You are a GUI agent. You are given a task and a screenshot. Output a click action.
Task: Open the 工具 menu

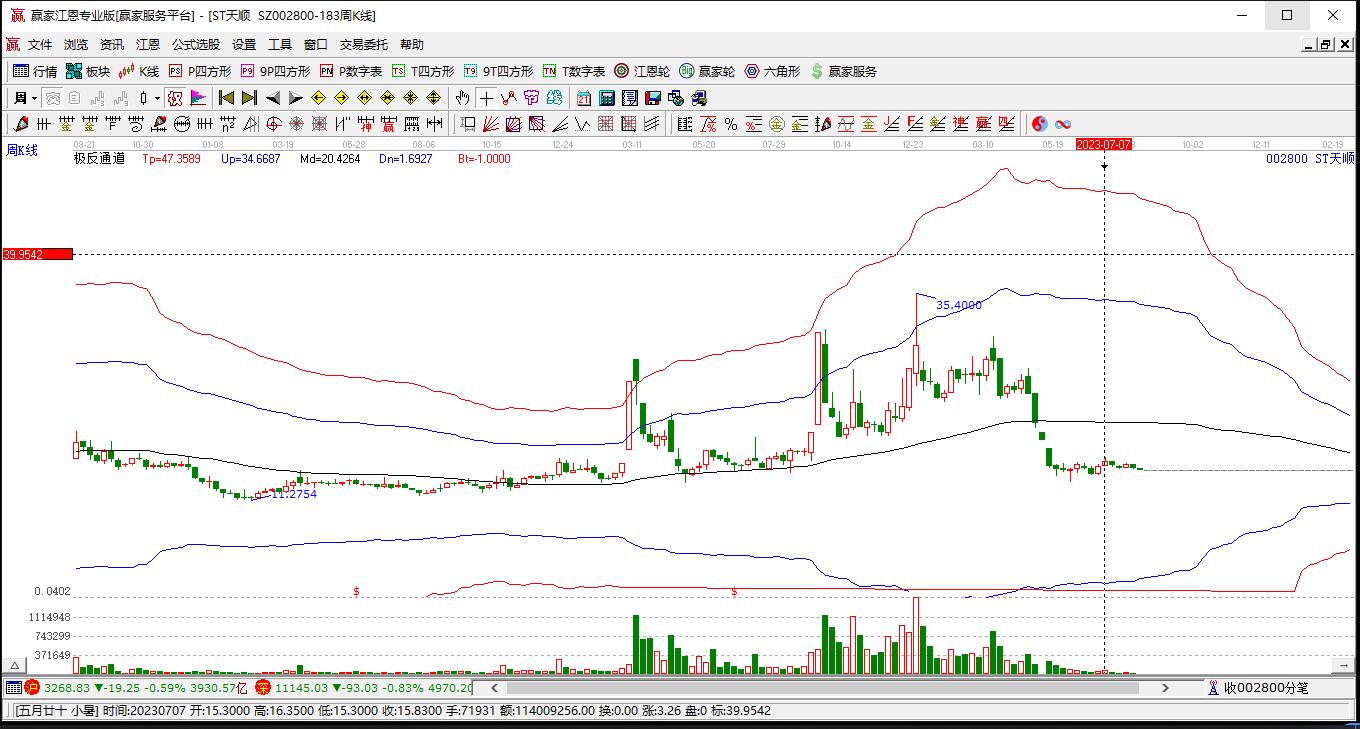coord(280,45)
